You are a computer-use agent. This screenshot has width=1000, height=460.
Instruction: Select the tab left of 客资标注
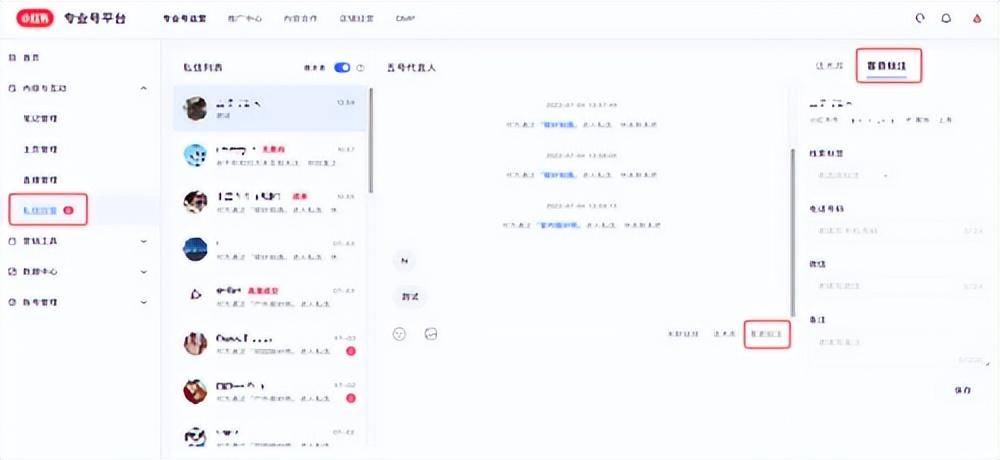tap(830, 66)
